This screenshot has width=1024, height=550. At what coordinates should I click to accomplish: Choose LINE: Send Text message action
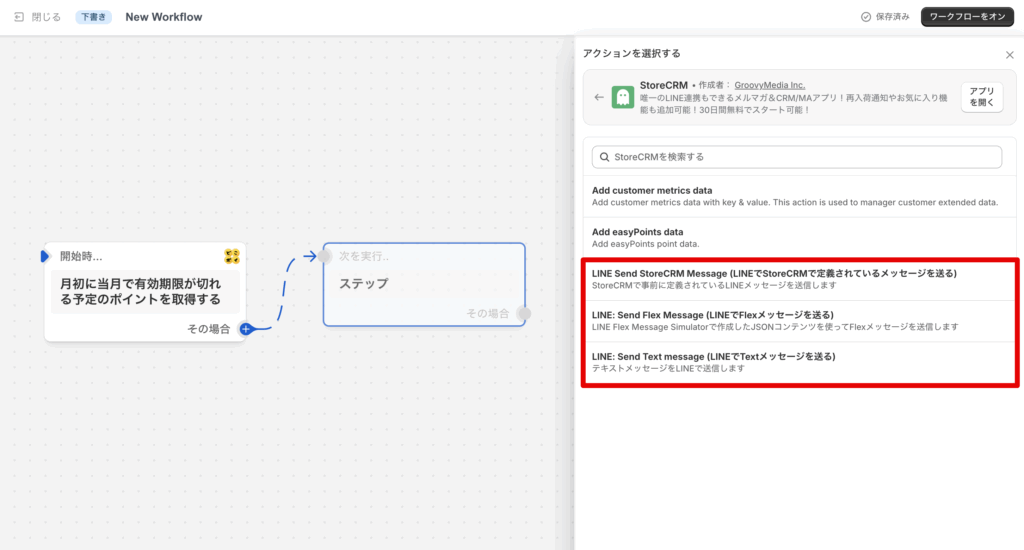pos(798,362)
